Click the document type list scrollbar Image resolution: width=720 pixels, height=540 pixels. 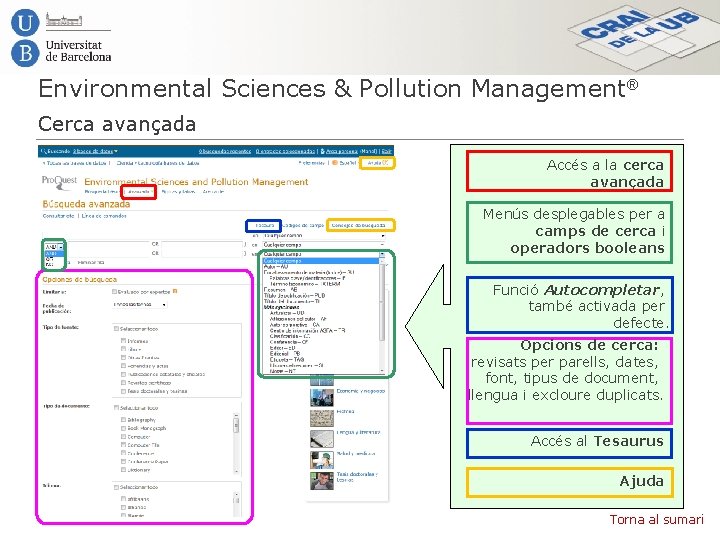click(x=236, y=444)
